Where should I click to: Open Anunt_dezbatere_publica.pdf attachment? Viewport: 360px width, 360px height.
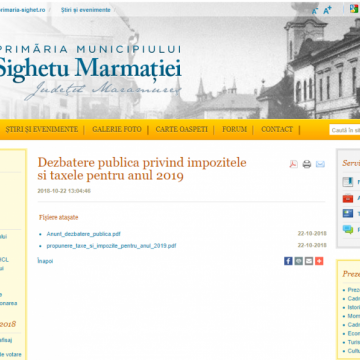84,234
